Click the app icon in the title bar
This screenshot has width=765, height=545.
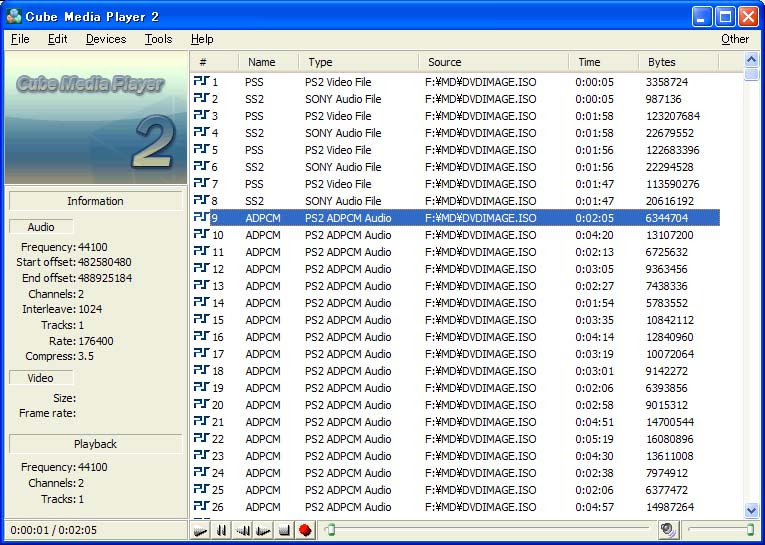(14, 16)
